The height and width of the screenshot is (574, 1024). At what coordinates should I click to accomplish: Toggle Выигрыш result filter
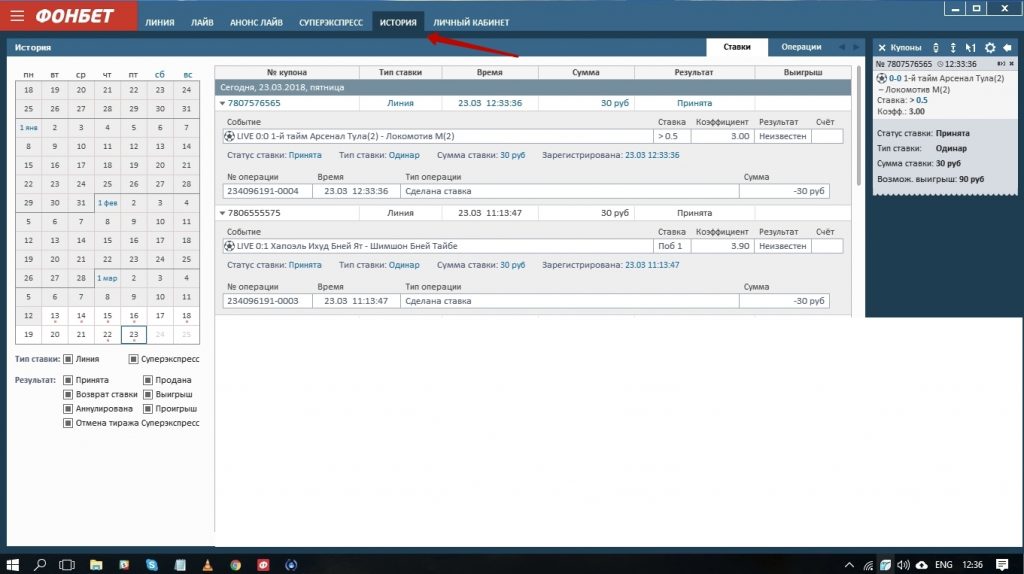click(x=148, y=394)
